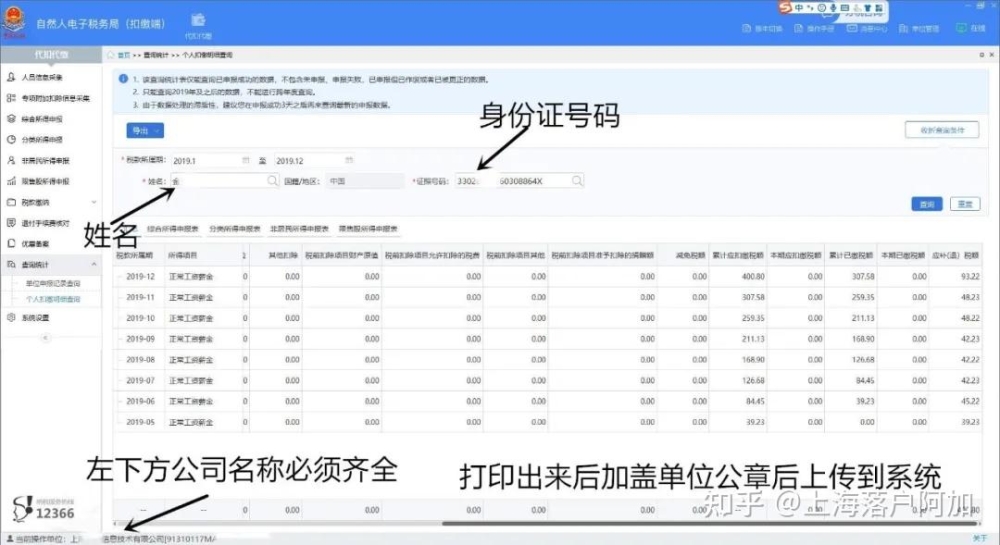Screen dimensions: 1000x545
Task: Click the 税款缴纳 folder icon
Action: (x=11, y=202)
